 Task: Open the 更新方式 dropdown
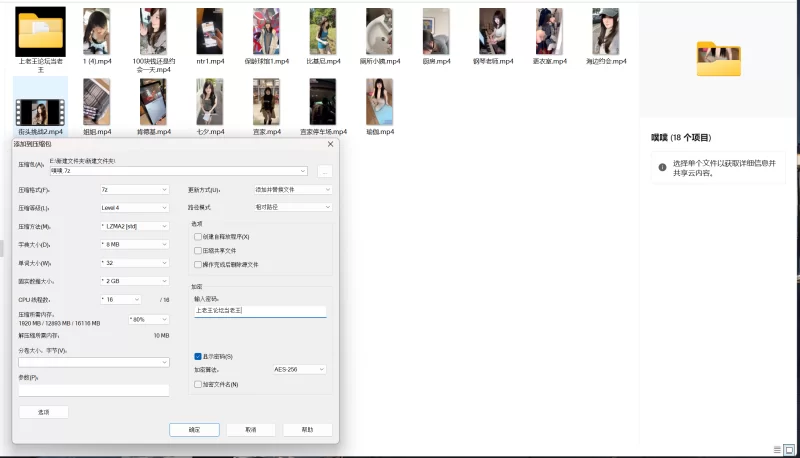coord(293,189)
